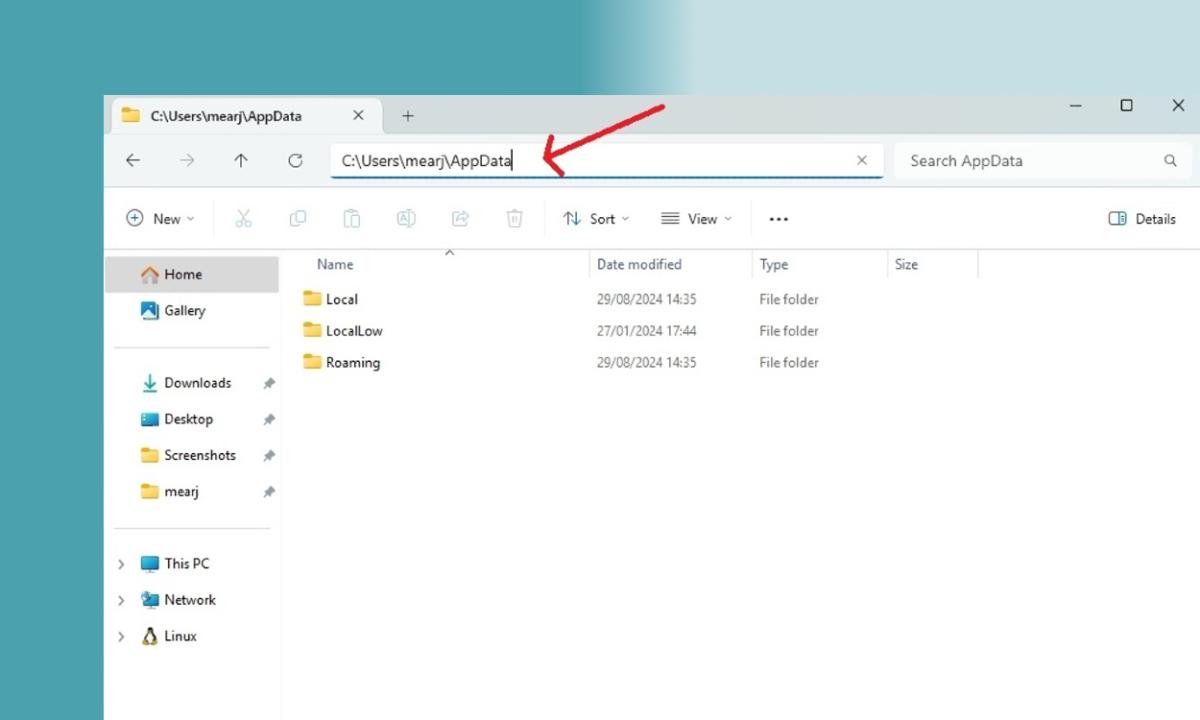Open the See more menu
1200x720 pixels.
click(778, 218)
